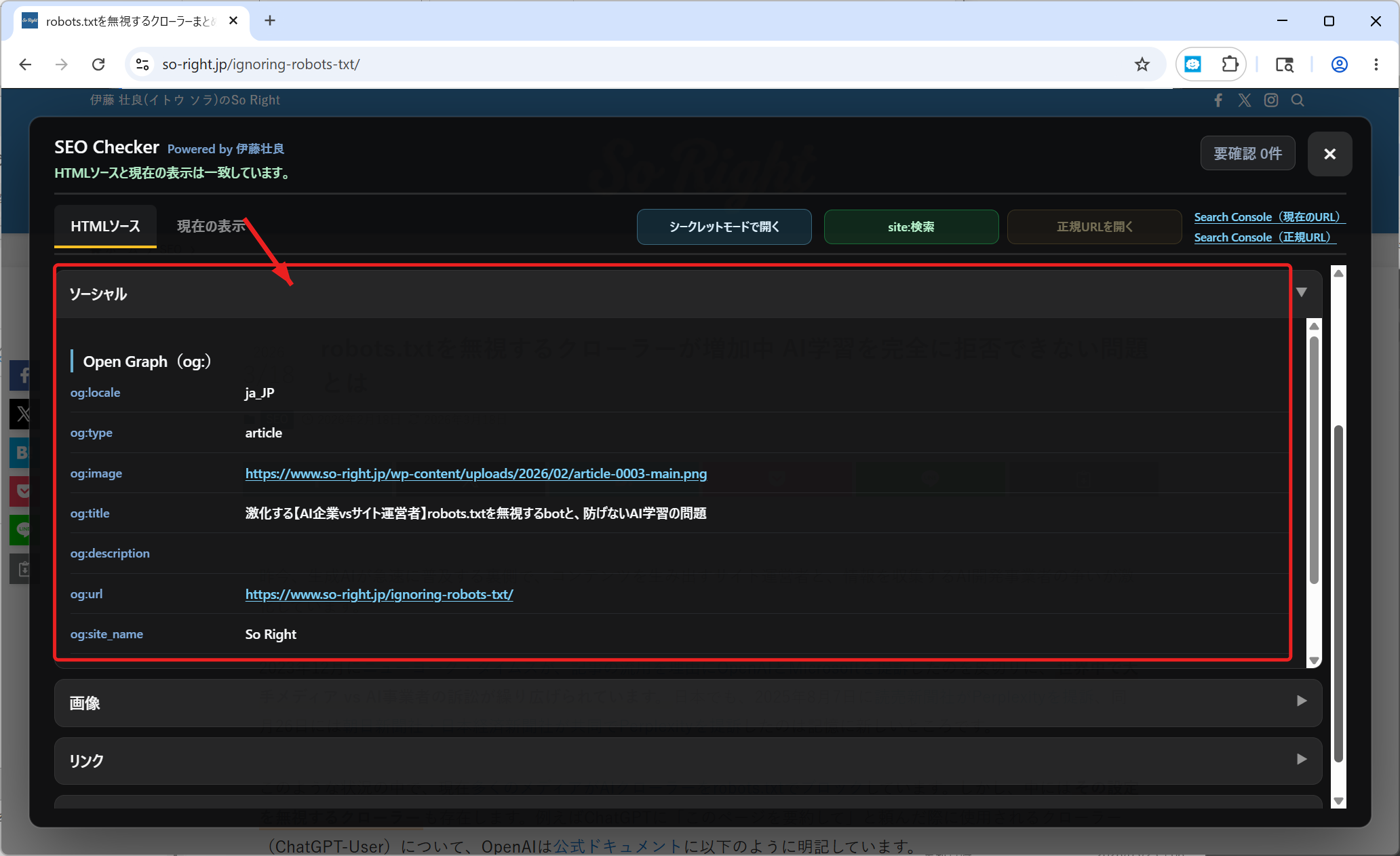Click the outer scrollbar up arrow
1400x856 pixels.
1338,273
